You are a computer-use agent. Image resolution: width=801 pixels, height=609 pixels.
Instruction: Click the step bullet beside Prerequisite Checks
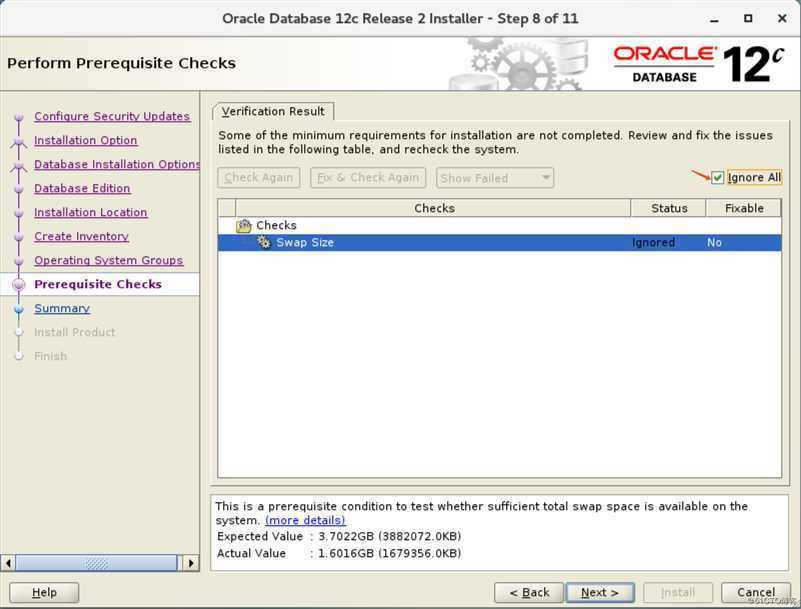pos(19,285)
